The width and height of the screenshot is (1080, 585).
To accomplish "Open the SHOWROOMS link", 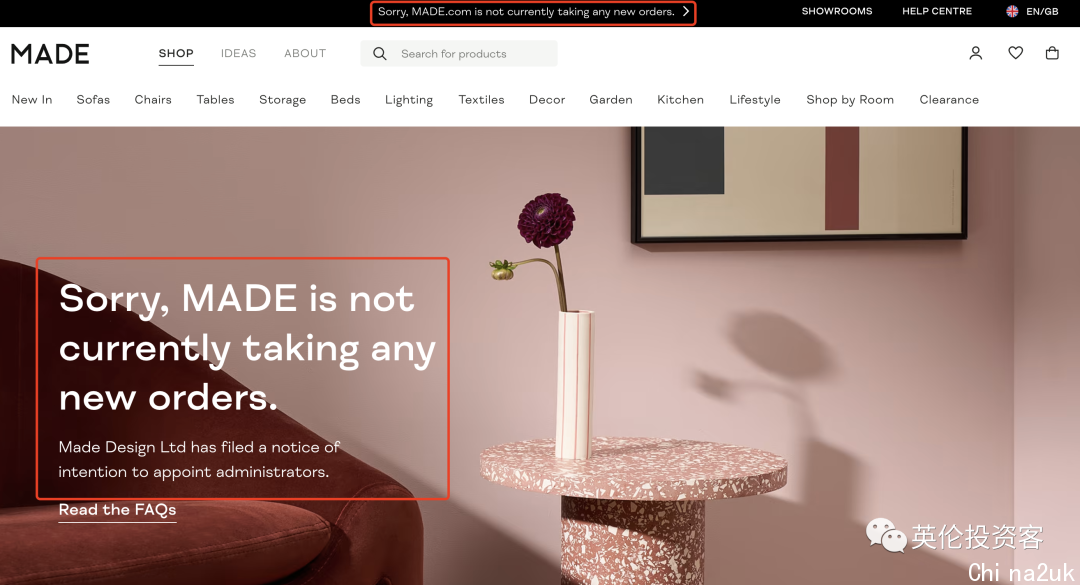I will (x=837, y=11).
